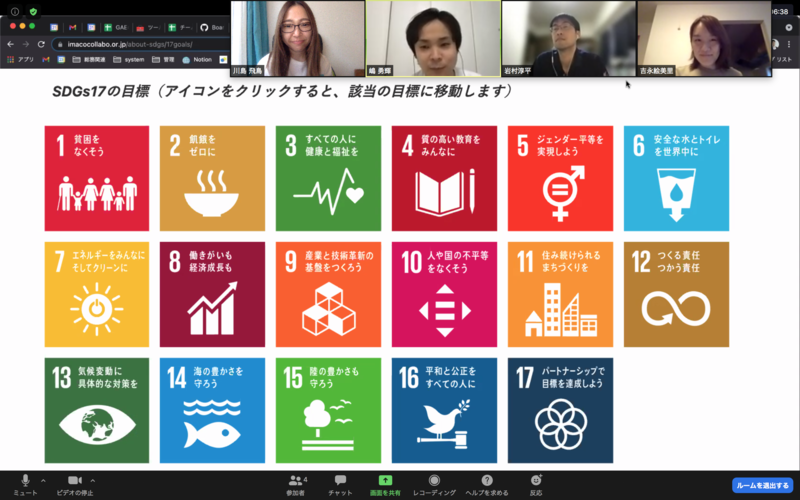Open goal 15 陸の豊かさも守ろう tile
This screenshot has height=500, width=800.
(329, 411)
